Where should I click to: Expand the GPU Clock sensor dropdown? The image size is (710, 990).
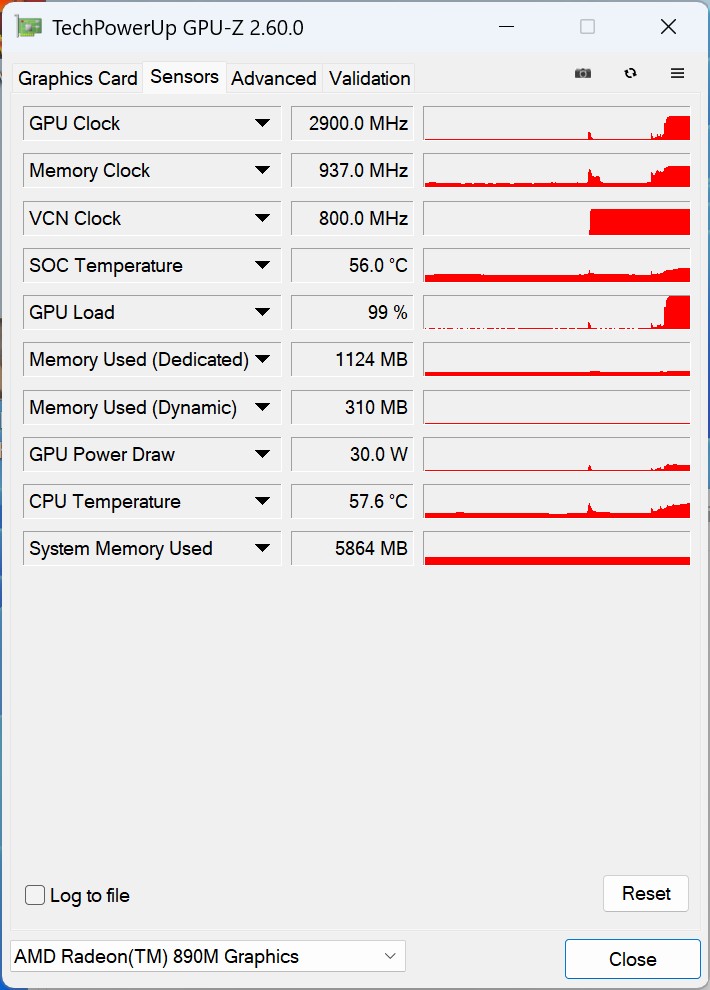tap(263, 123)
